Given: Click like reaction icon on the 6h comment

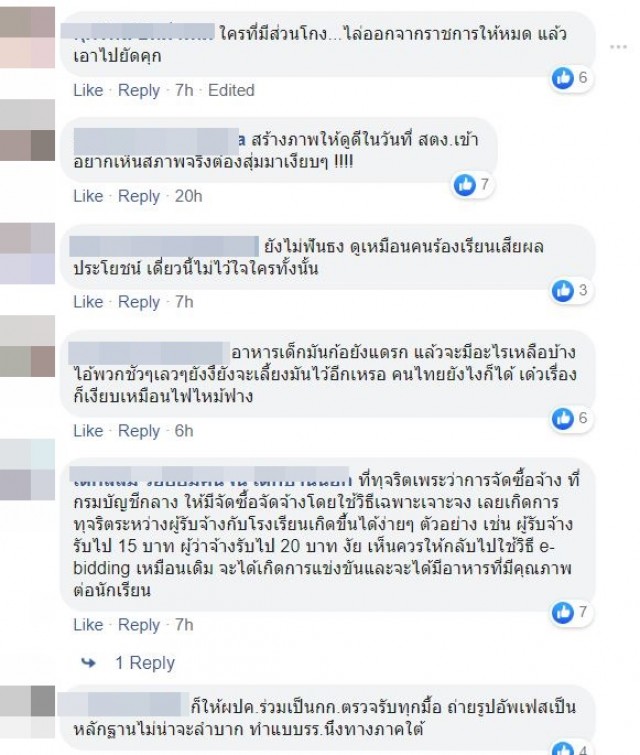Looking at the screenshot, I should (x=562, y=418).
